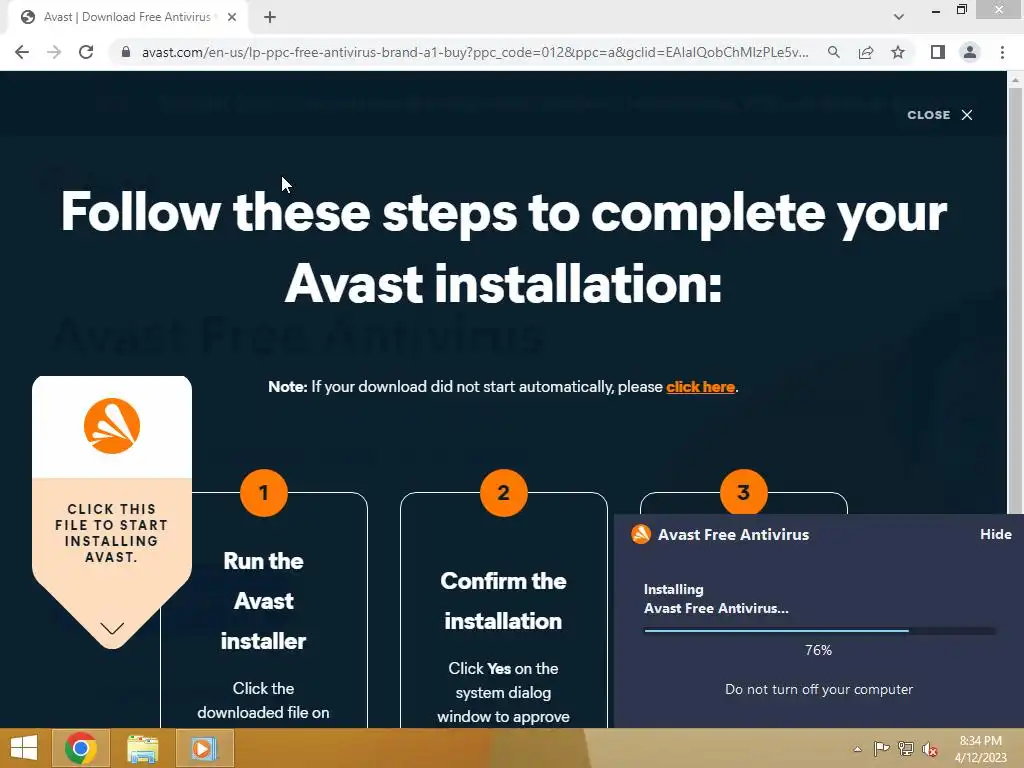
Task: Close the Avast download tab
Action: (232, 18)
